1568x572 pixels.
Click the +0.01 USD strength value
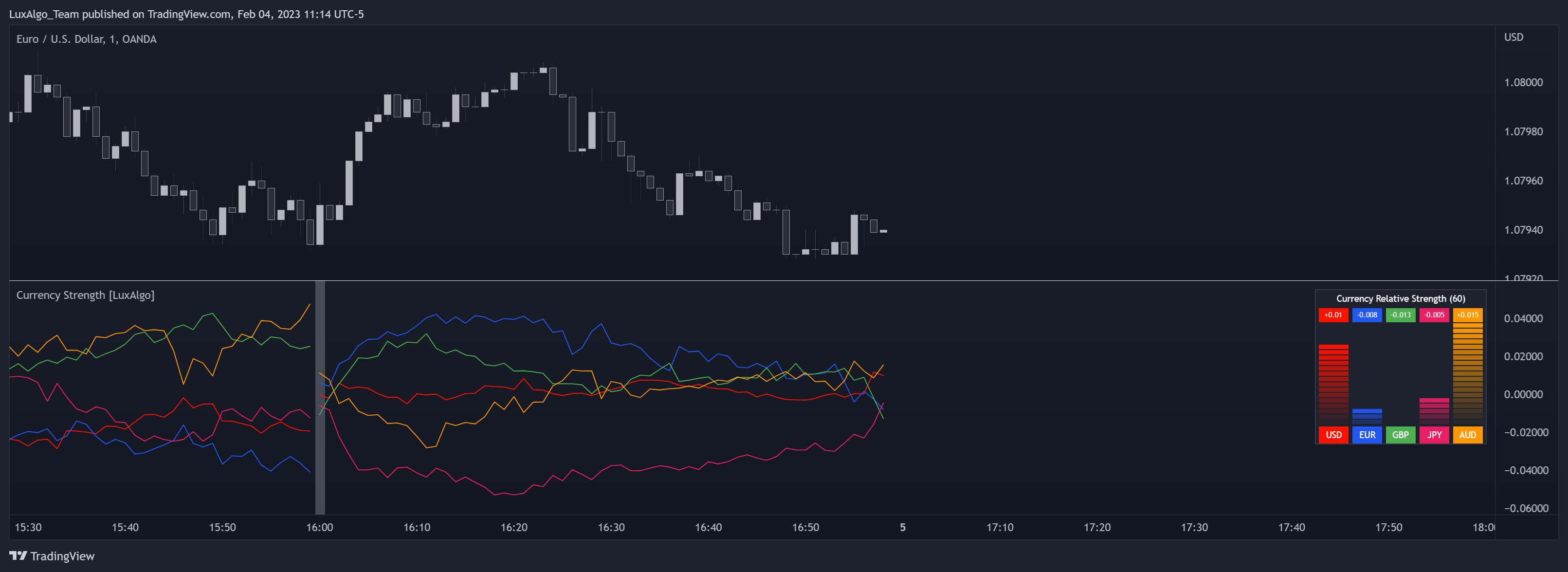click(x=1333, y=315)
